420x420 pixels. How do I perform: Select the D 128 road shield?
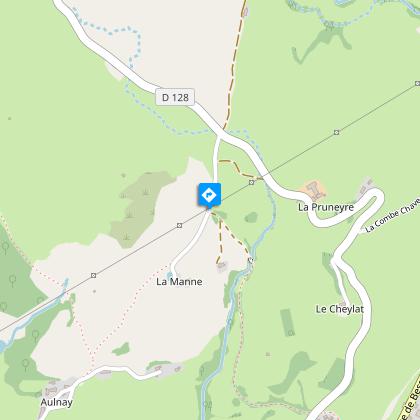(175, 97)
